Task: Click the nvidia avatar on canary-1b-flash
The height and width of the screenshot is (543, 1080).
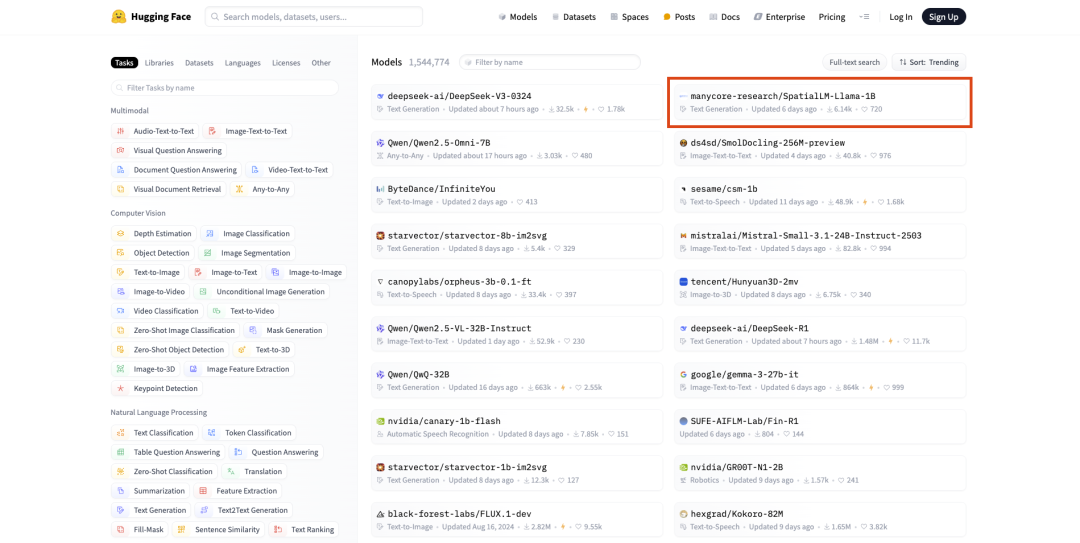Action: pyautogui.click(x=380, y=421)
